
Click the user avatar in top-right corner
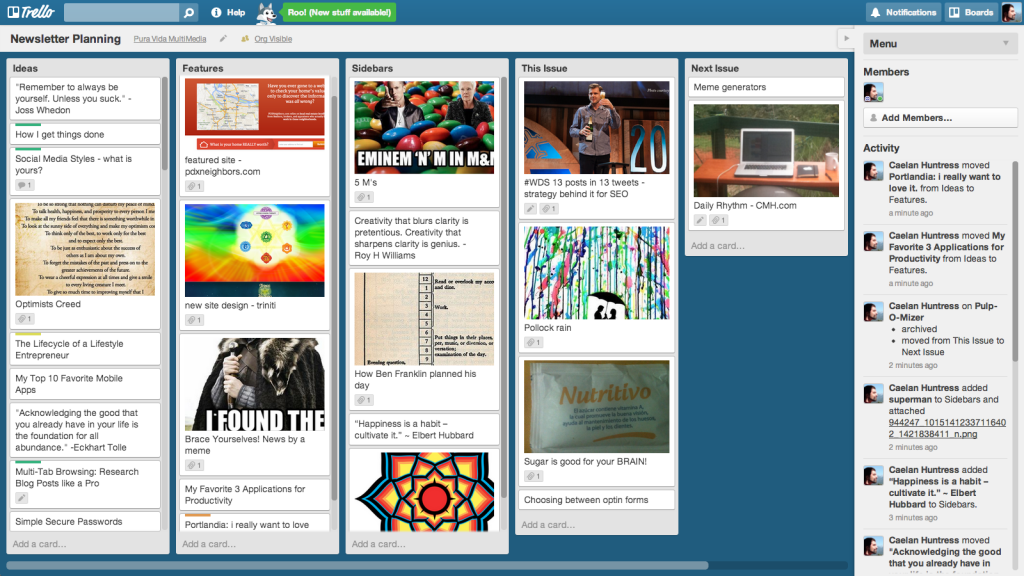click(1010, 12)
